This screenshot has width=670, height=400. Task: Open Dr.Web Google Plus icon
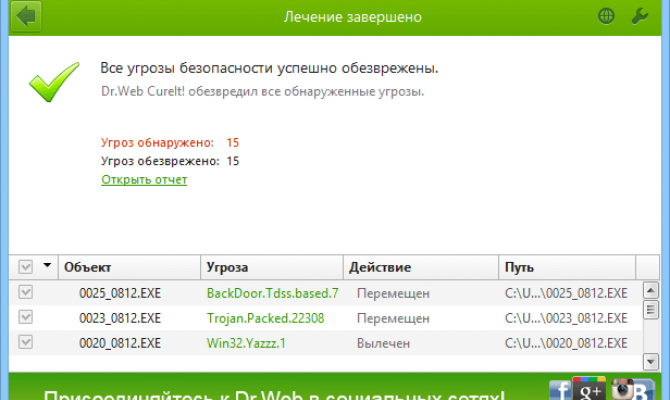coord(589,388)
